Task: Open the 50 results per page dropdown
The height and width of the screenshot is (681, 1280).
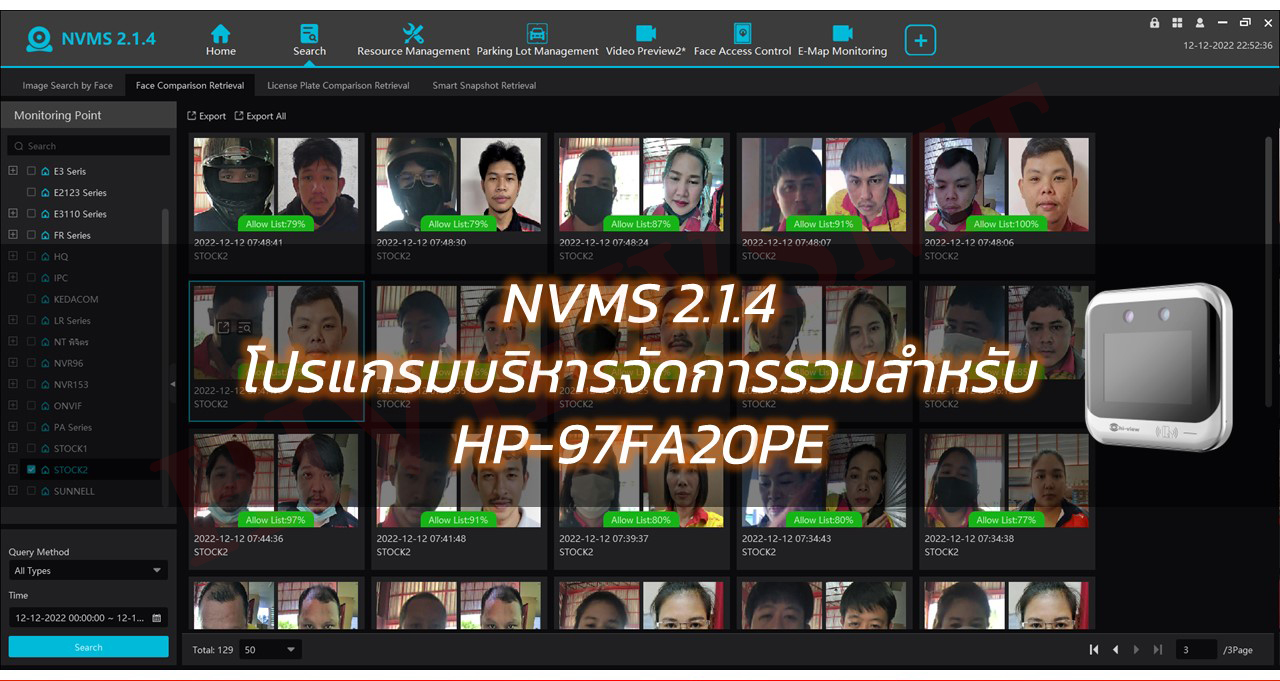Action: click(271, 650)
